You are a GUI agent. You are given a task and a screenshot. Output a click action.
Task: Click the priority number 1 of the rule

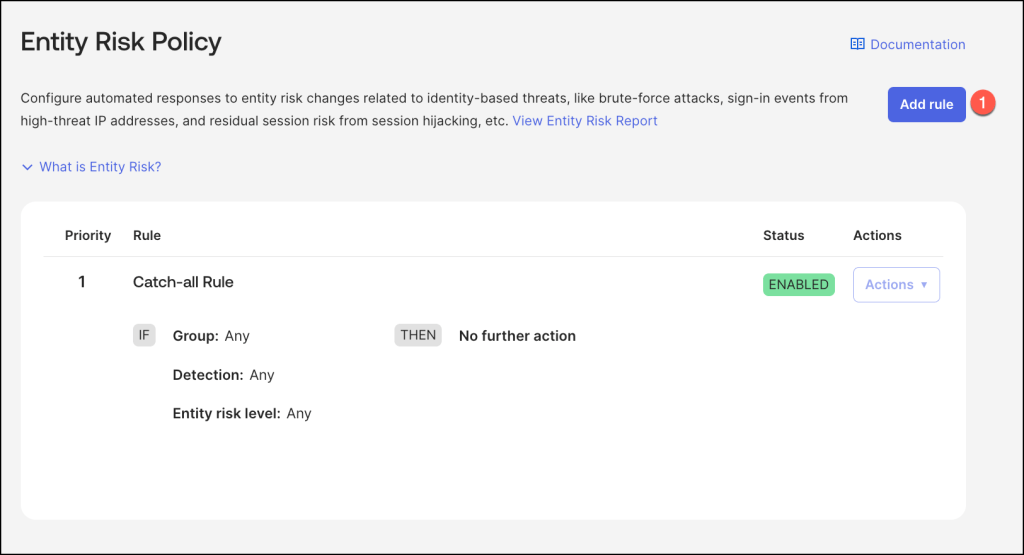[82, 282]
